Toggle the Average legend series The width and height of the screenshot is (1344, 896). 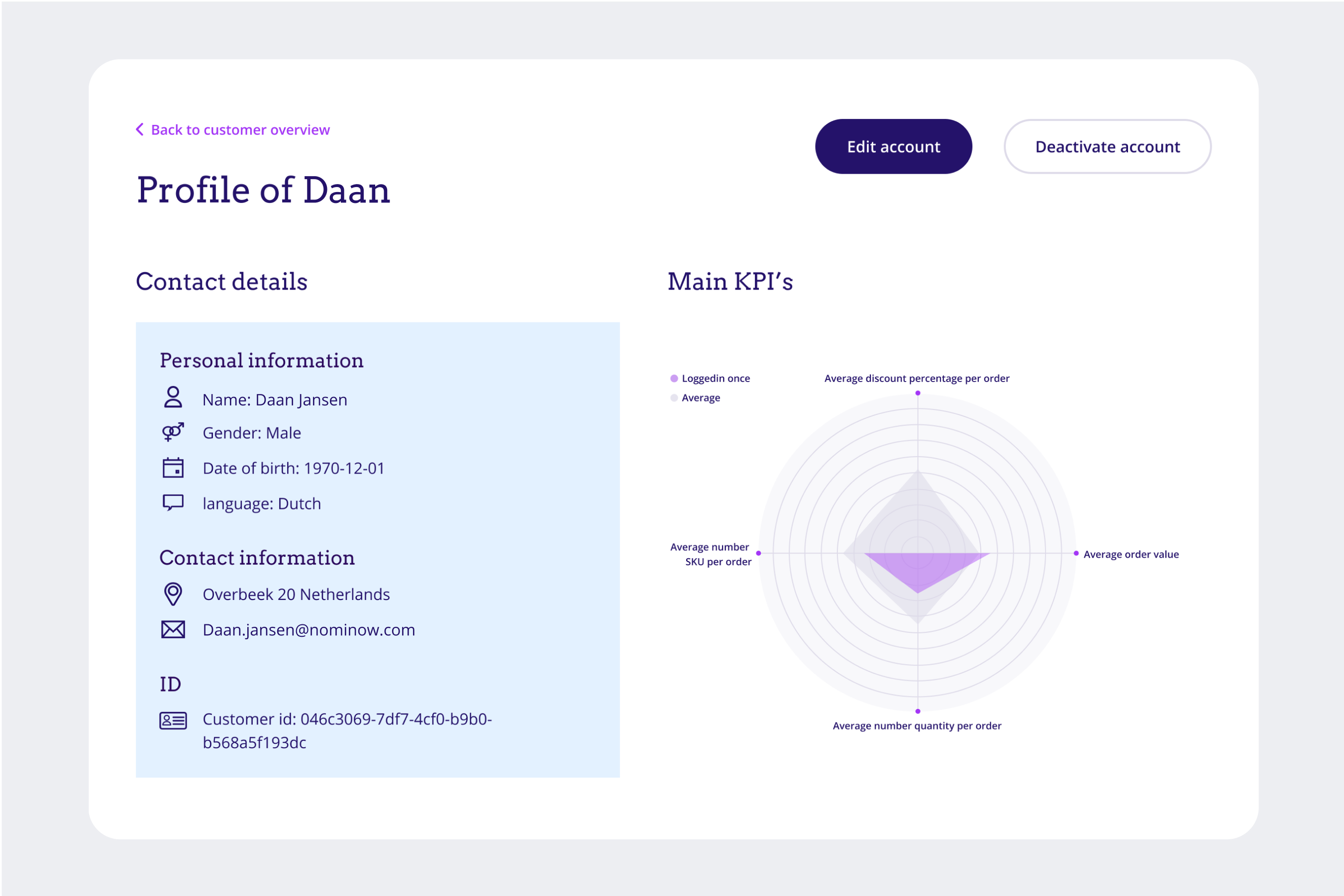click(700, 398)
